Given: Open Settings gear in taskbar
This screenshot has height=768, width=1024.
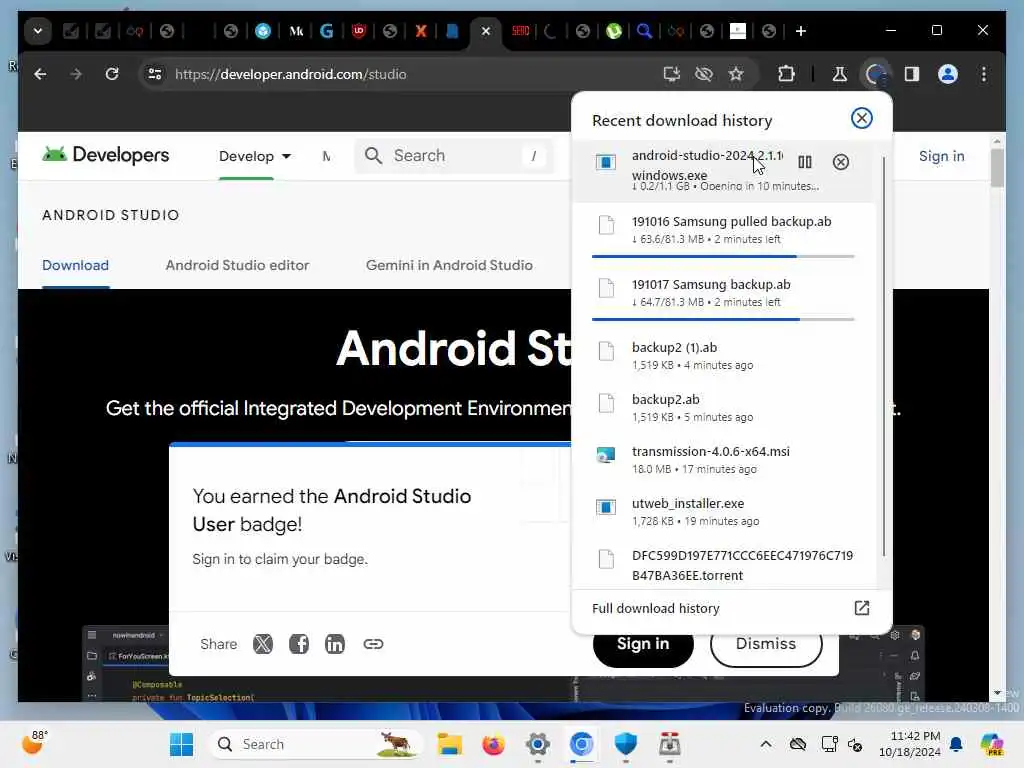Looking at the screenshot, I should click(x=537, y=744).
